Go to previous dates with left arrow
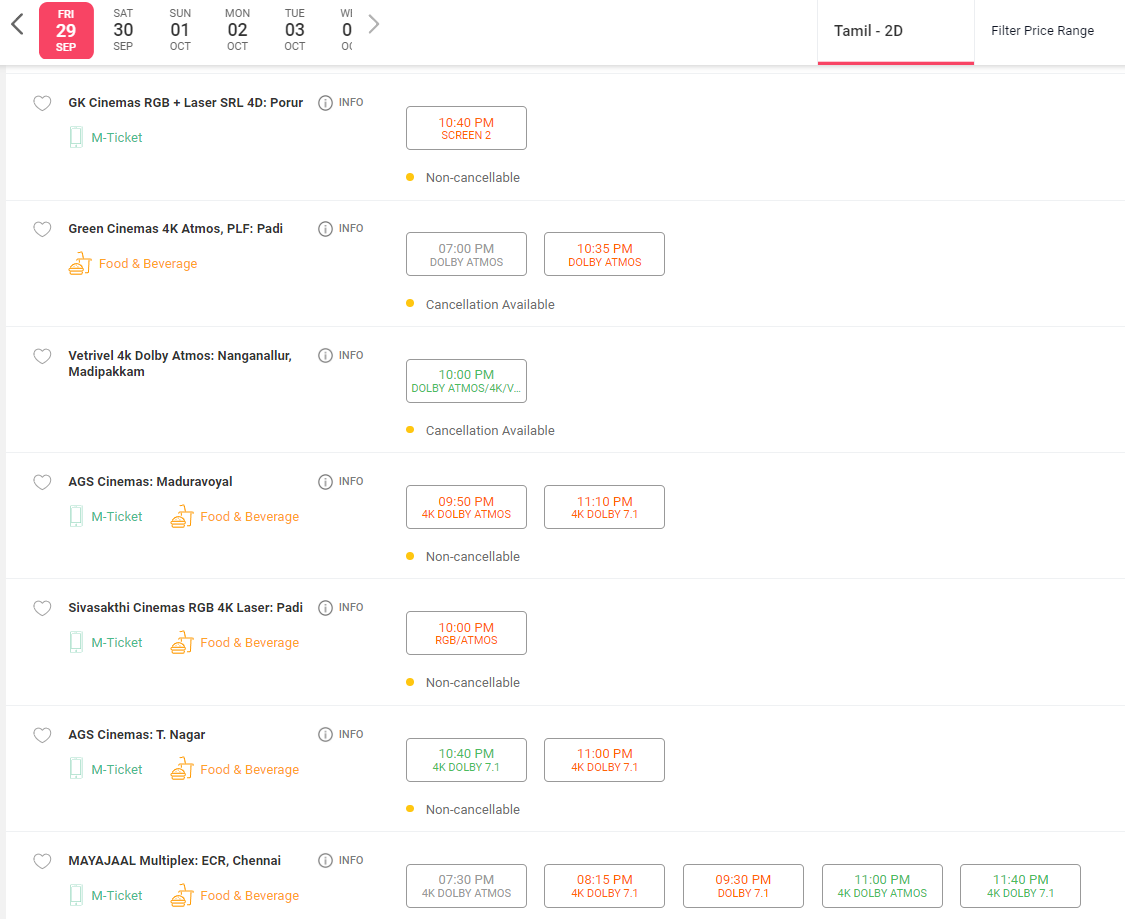Screen dimensions: 1125x919 [x=17, y=24]
